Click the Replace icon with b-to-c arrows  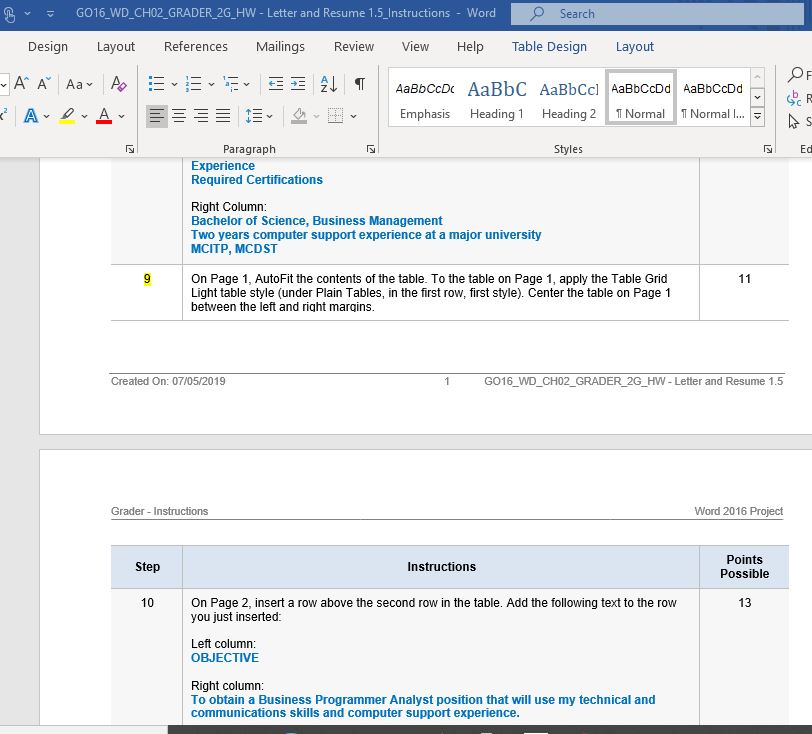[x=796, y=98]
